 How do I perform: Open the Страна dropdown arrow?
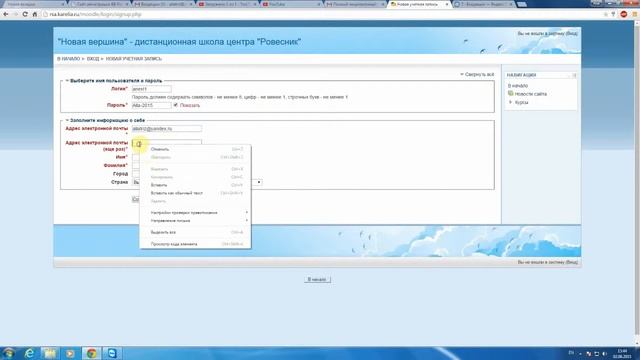(259, 182)
